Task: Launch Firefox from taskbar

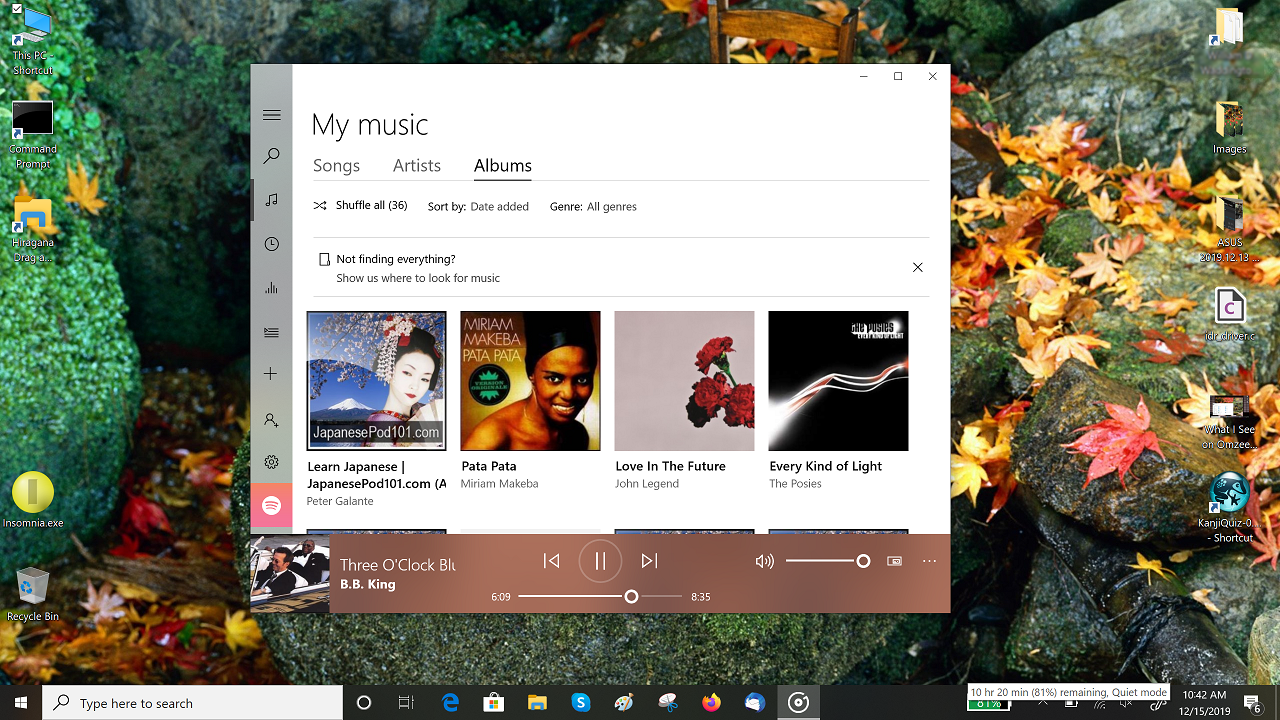Action: (711, 703)
